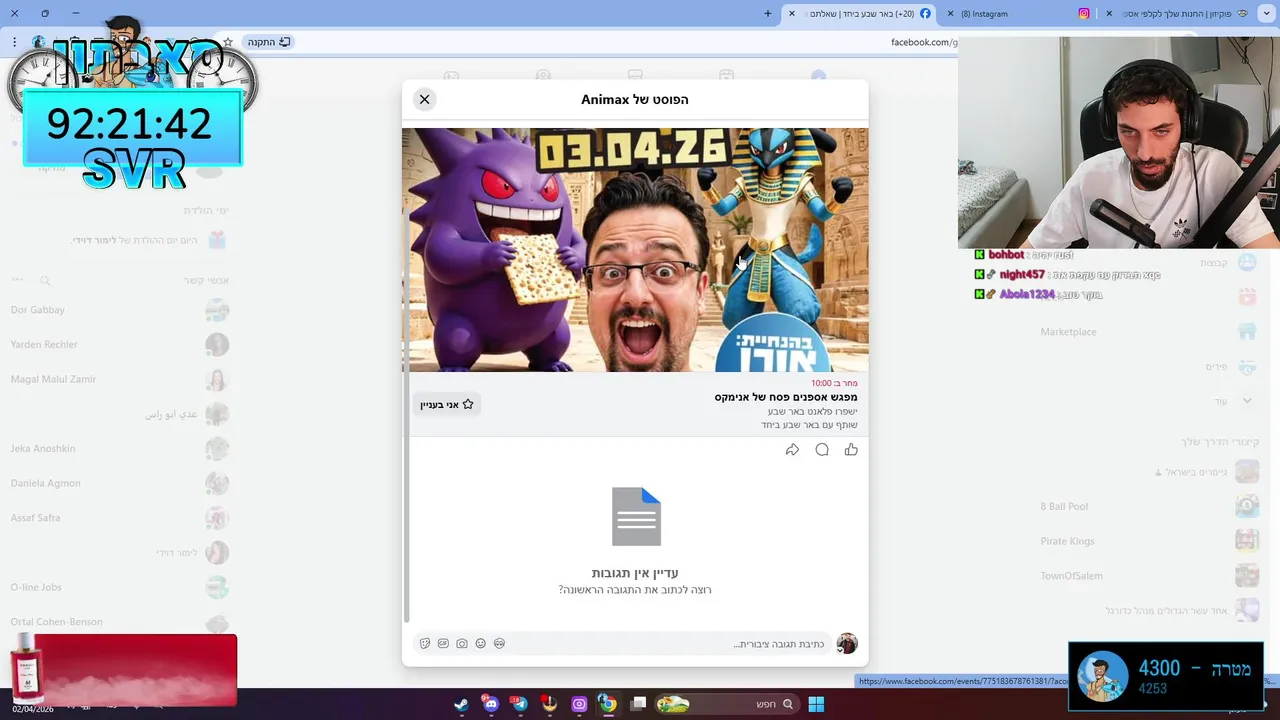Open Dor Gabbay contact chat
The width and height of the screenshot is (1280, 720).
tap(118, 310)
